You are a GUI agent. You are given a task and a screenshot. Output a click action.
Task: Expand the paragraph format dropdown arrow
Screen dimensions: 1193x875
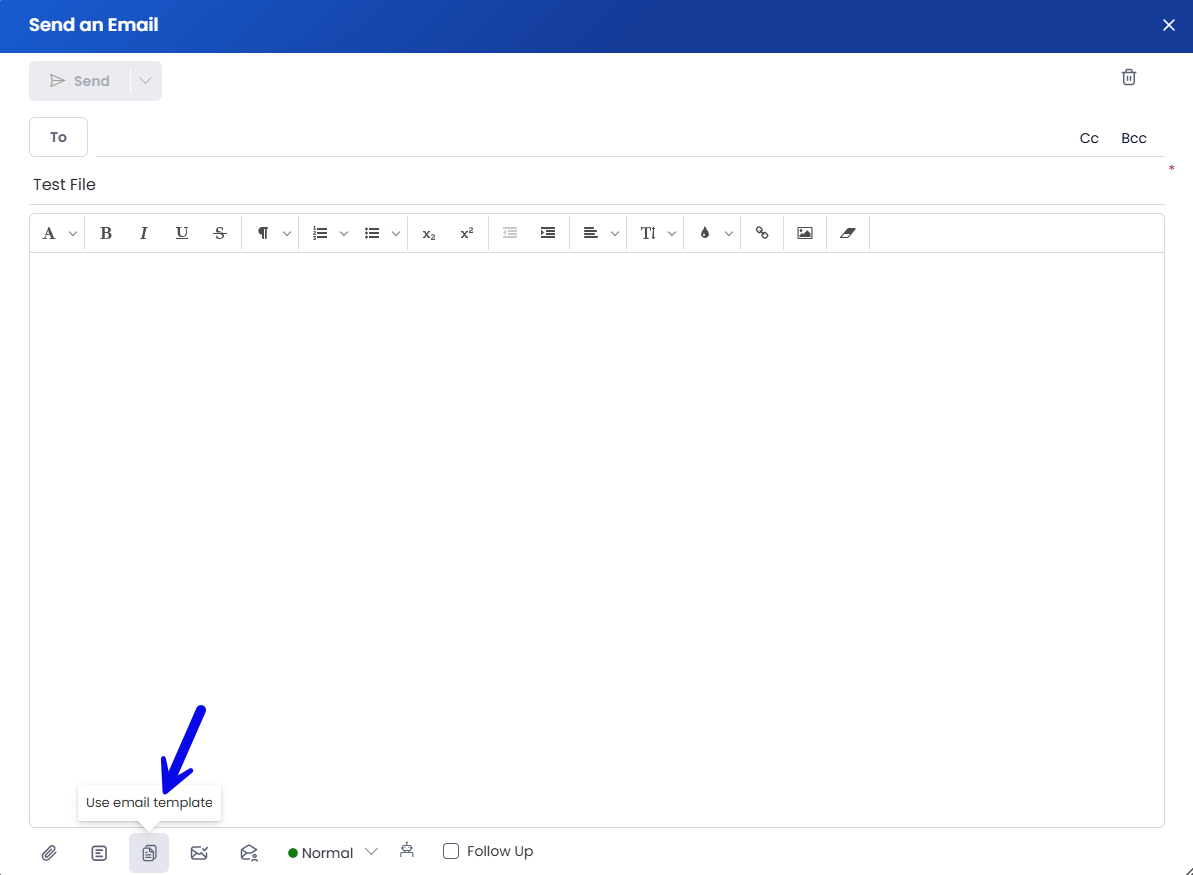pos(287,234)
